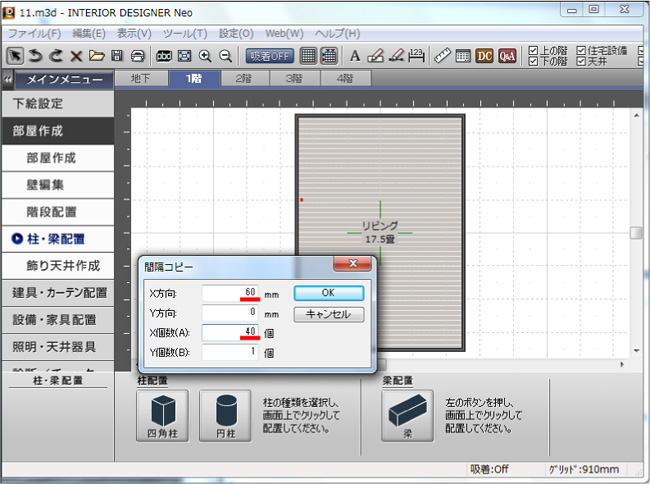Click the X方向 input field
The height and width of the screenshot is (484, 650).
[x=231, y=293]
